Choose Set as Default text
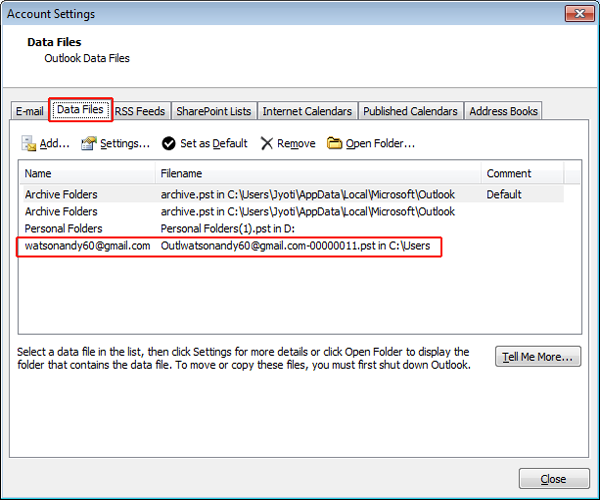The width and height of the screenshot is (600, 500). (x=214, y=143)
